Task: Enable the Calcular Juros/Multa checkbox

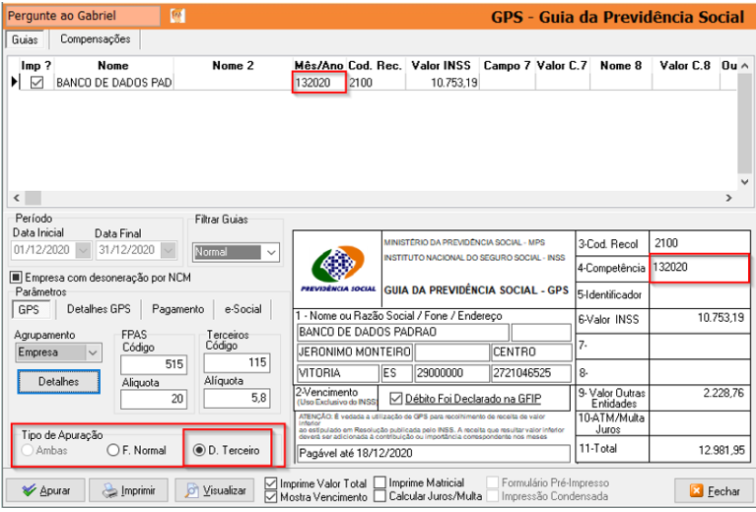Action: pyautogui.click(x=380, y=497)
